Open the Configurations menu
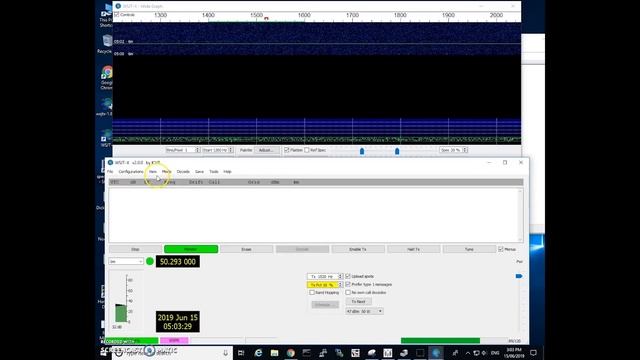 (131, 172)
